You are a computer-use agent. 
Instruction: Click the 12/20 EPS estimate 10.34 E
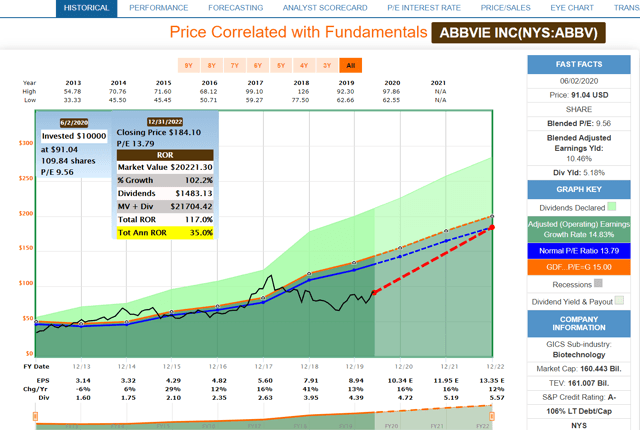pyautogui.click(x=400, y=380)
